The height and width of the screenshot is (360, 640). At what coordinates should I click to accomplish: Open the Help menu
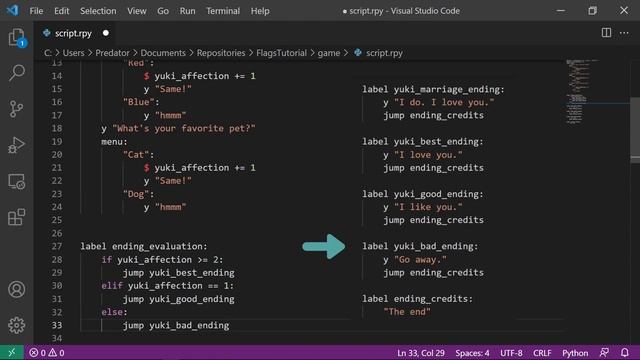(x=260, y=11)
